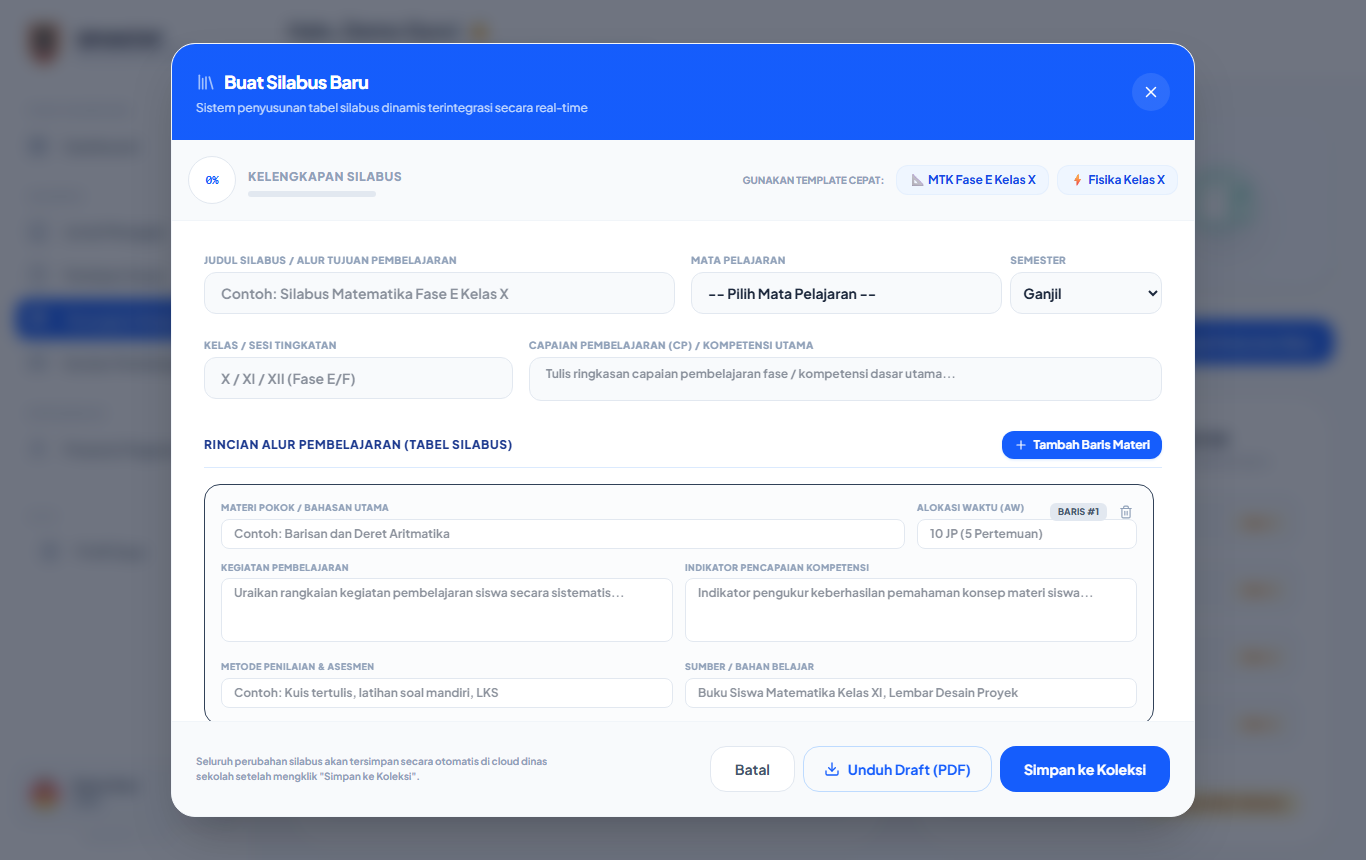Apply the MTK Fase E Kelas X template
The height and width of the screenshot is (860, 1366).
973,180
